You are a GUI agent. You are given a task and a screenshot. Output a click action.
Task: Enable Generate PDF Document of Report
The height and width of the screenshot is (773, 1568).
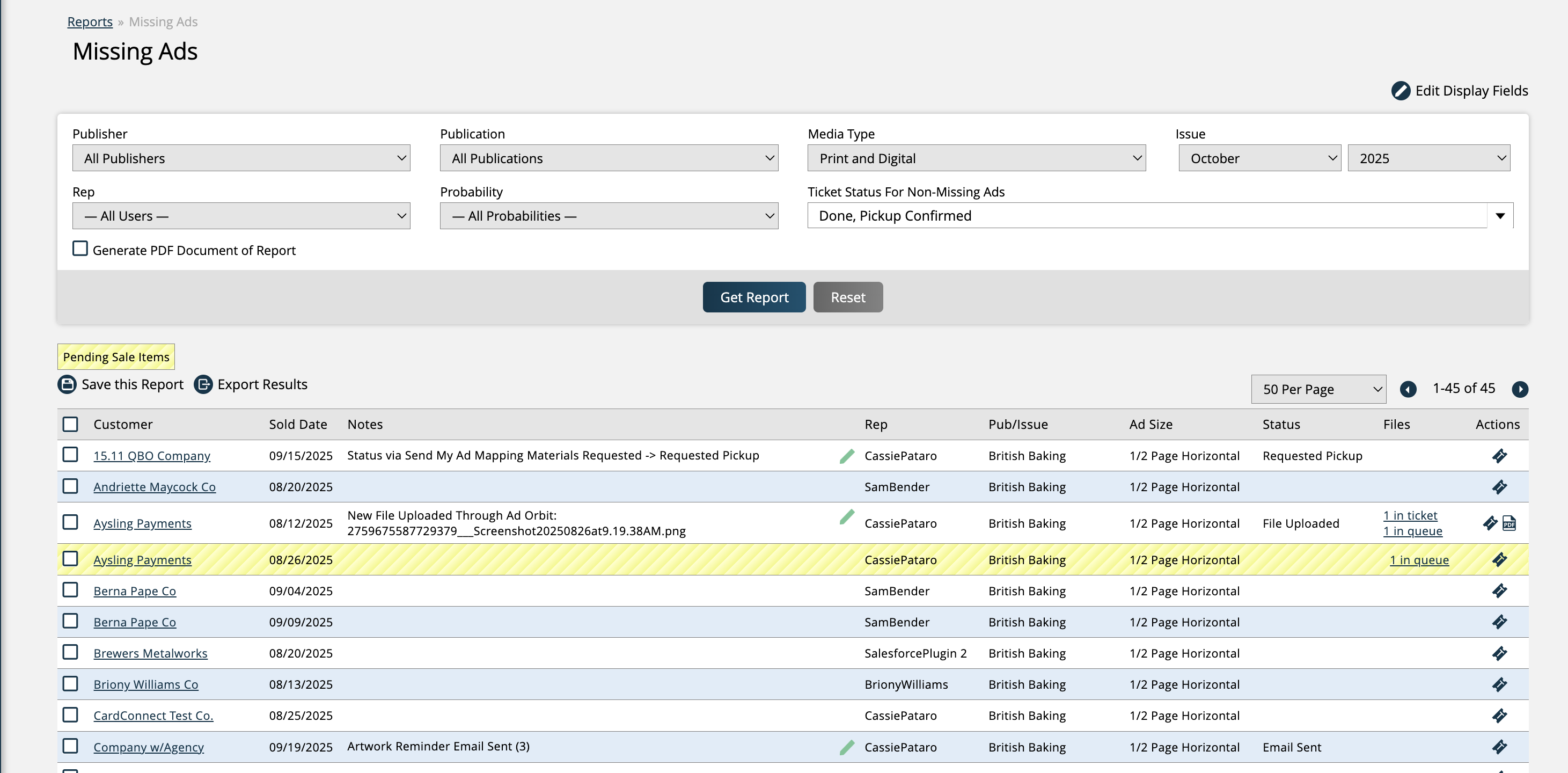pos(80,249)
